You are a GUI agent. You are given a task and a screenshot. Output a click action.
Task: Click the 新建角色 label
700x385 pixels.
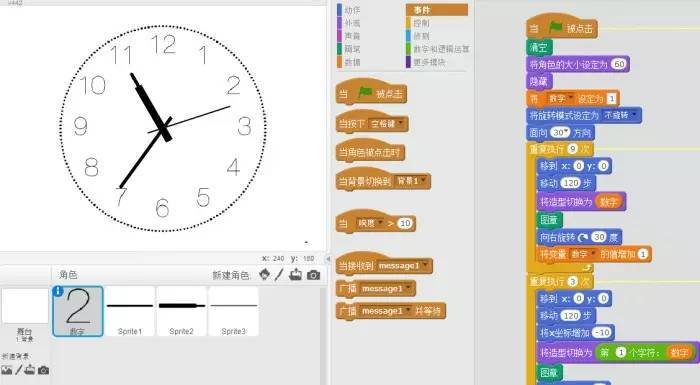[231, 275]
